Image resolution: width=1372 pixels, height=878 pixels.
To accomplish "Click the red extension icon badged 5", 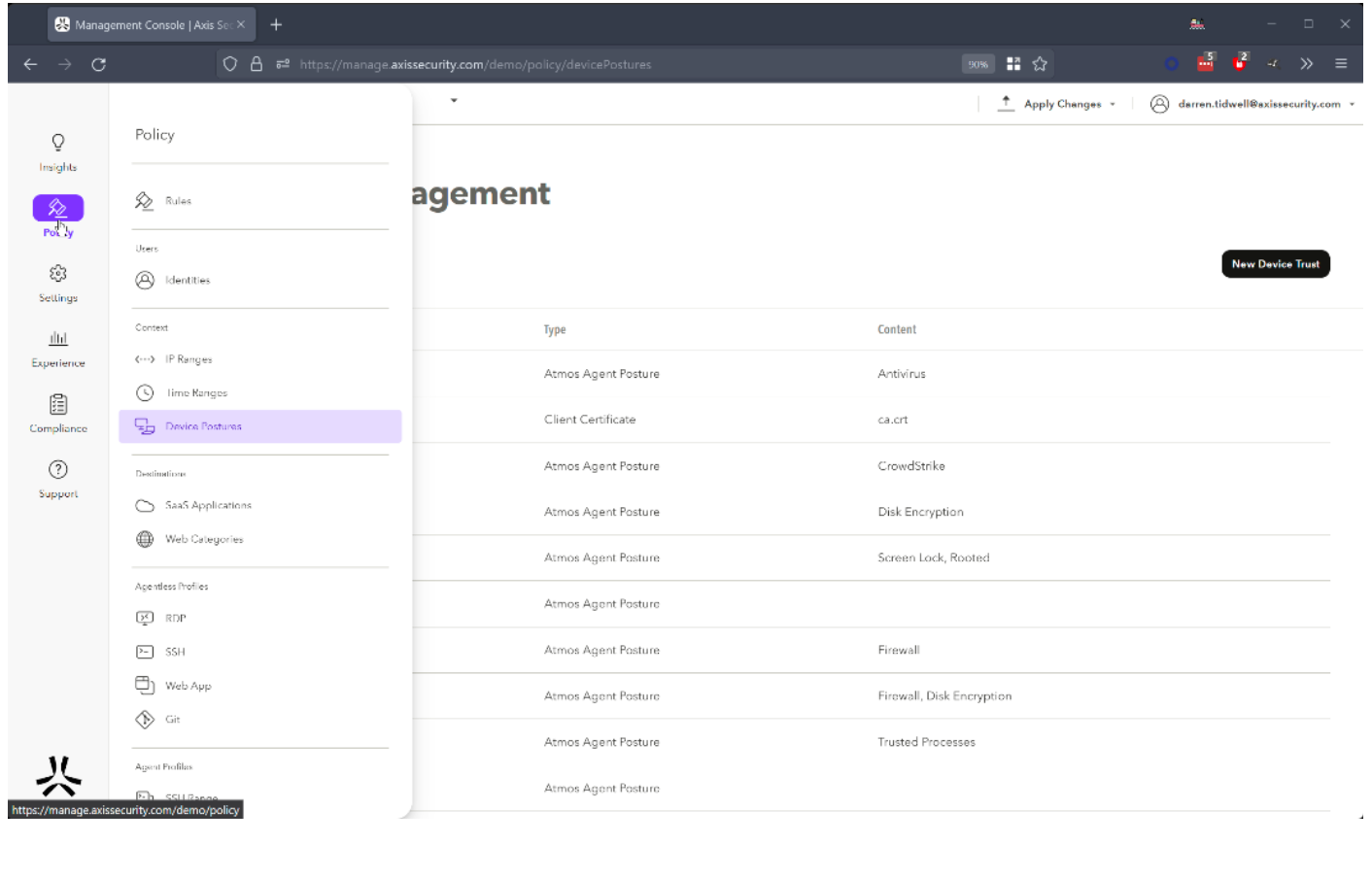I will pos(1206,62).
